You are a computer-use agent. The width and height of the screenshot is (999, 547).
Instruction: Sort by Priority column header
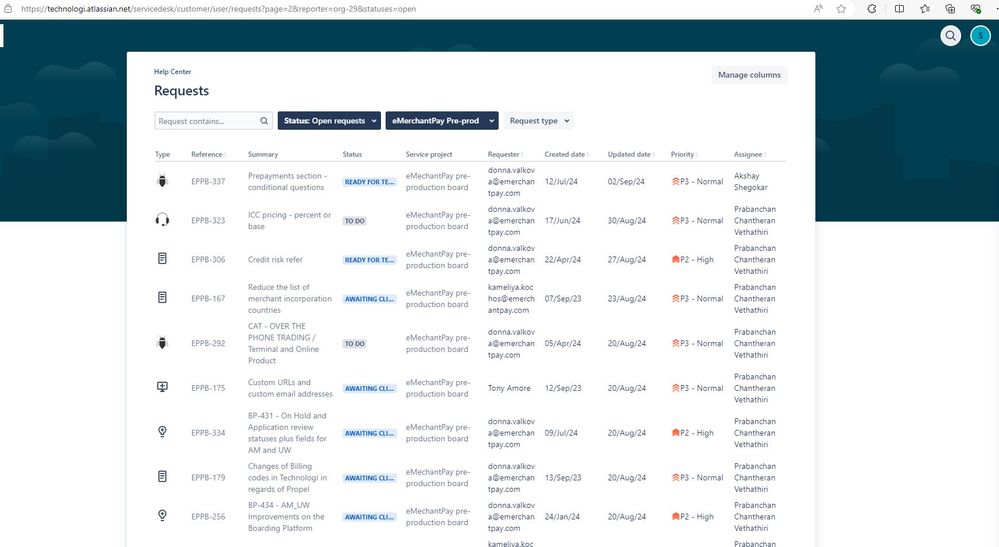click(684, 154)
